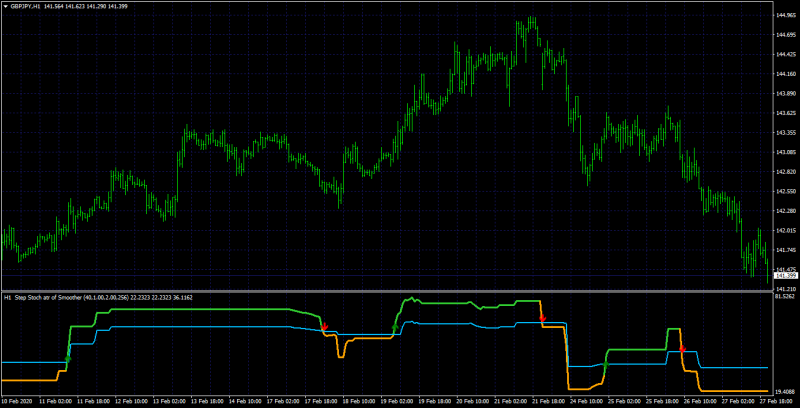This screenshot has height=408, width=800.
Task: Click the 13 Feb 18:00 time axis label
Action: click(x=208, y=402)
